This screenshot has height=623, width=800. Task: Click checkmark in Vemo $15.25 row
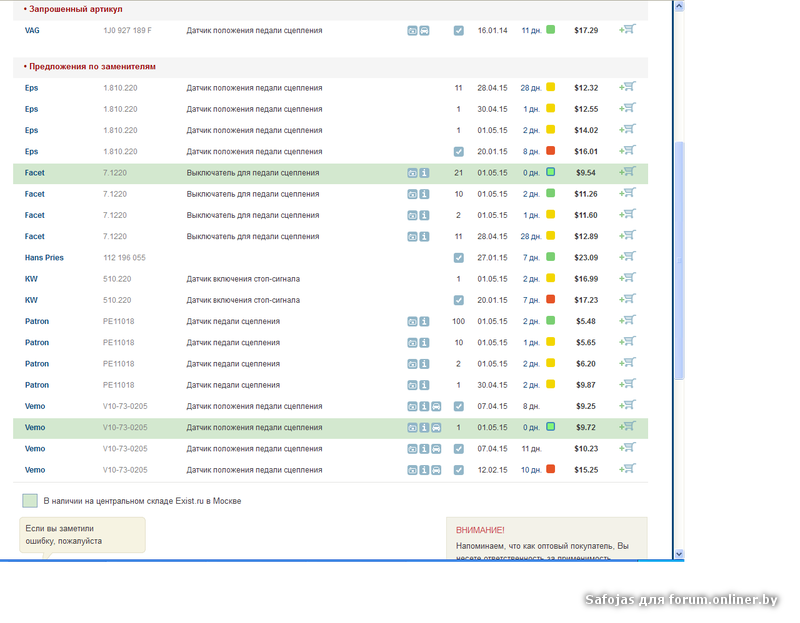(458, 470)
